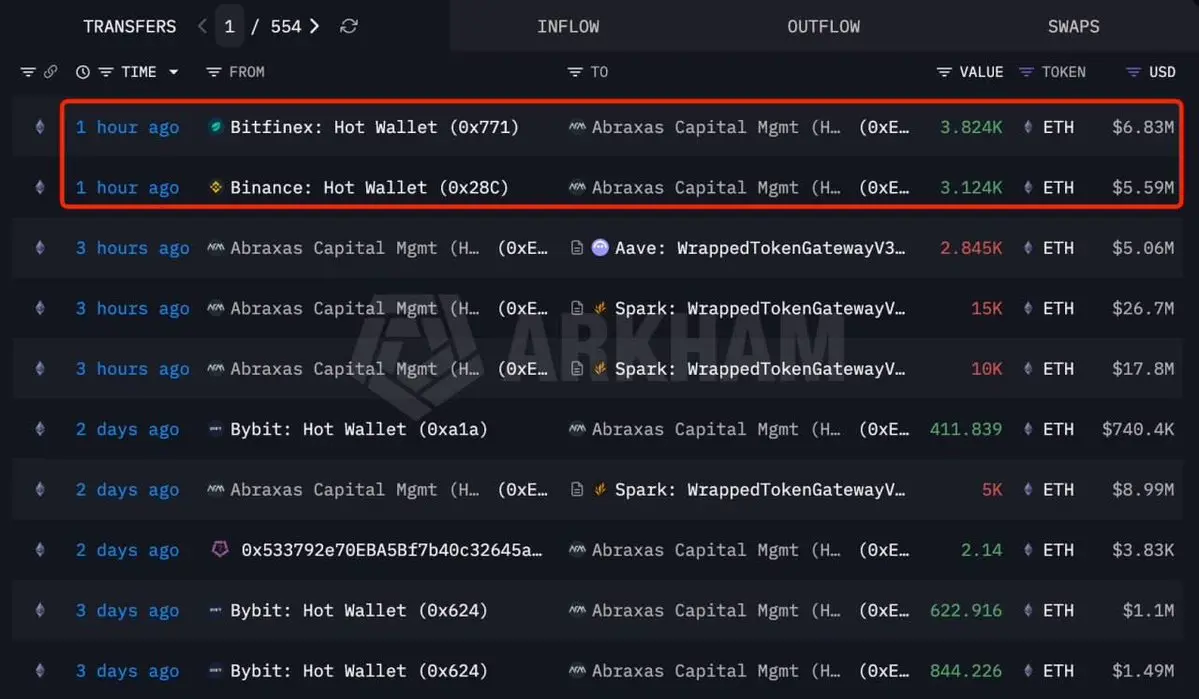Click the 844.226 ETH value
This screenshot has height=699, width=1199.
[966, 671]
